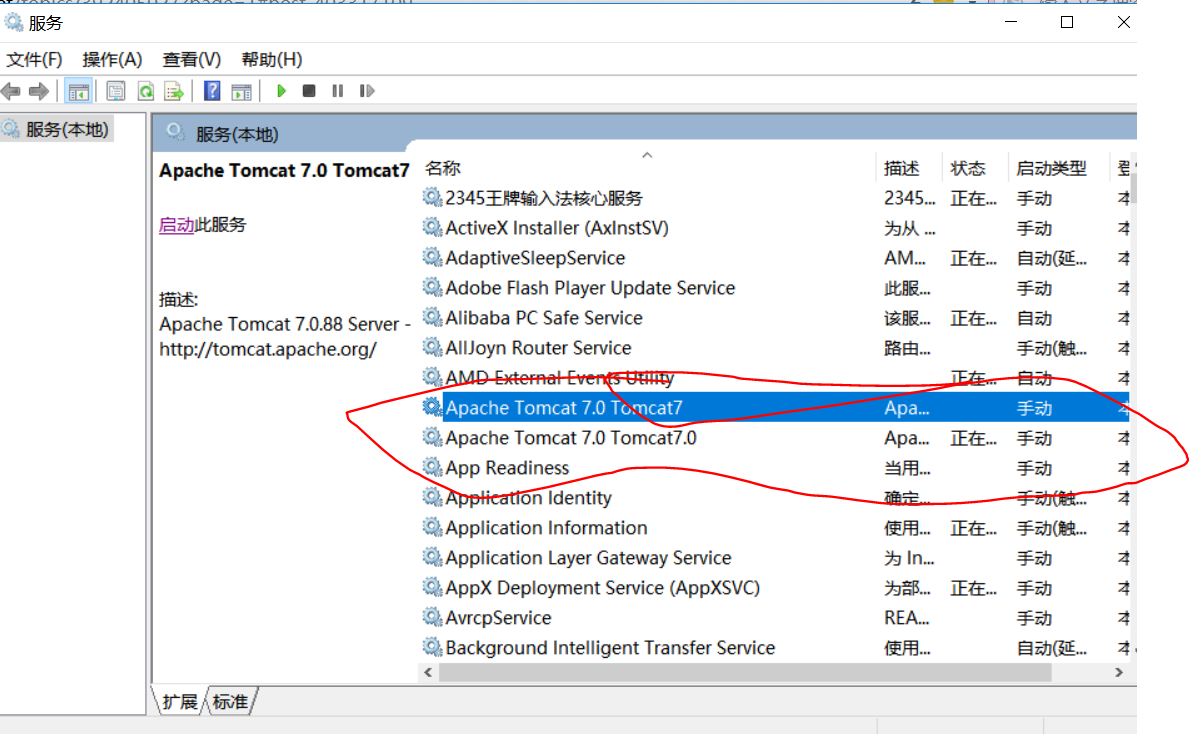Click the Forward arrow toolbar icon
Image resolution: width=1189 pixels, height=734 pixels.
[x=39, y=92]
